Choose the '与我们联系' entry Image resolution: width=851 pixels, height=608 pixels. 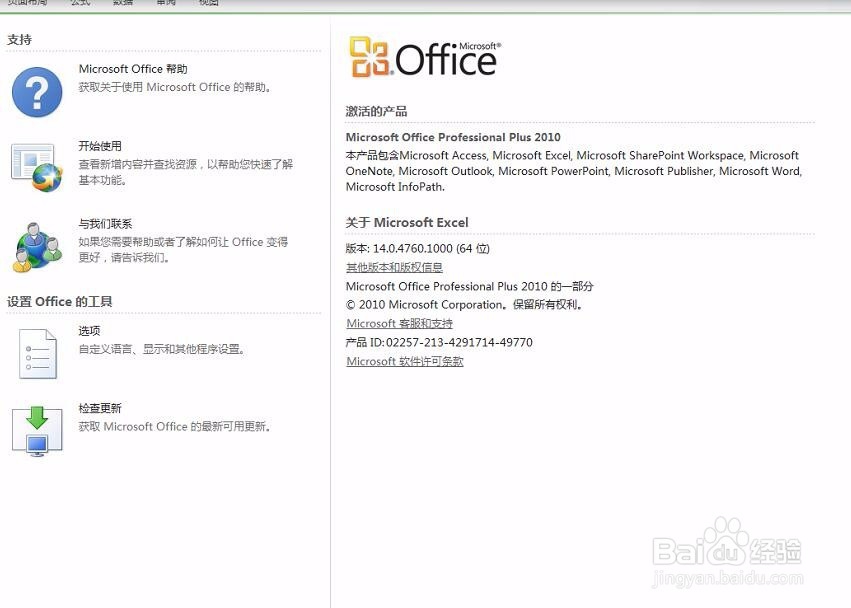[105, 224]
